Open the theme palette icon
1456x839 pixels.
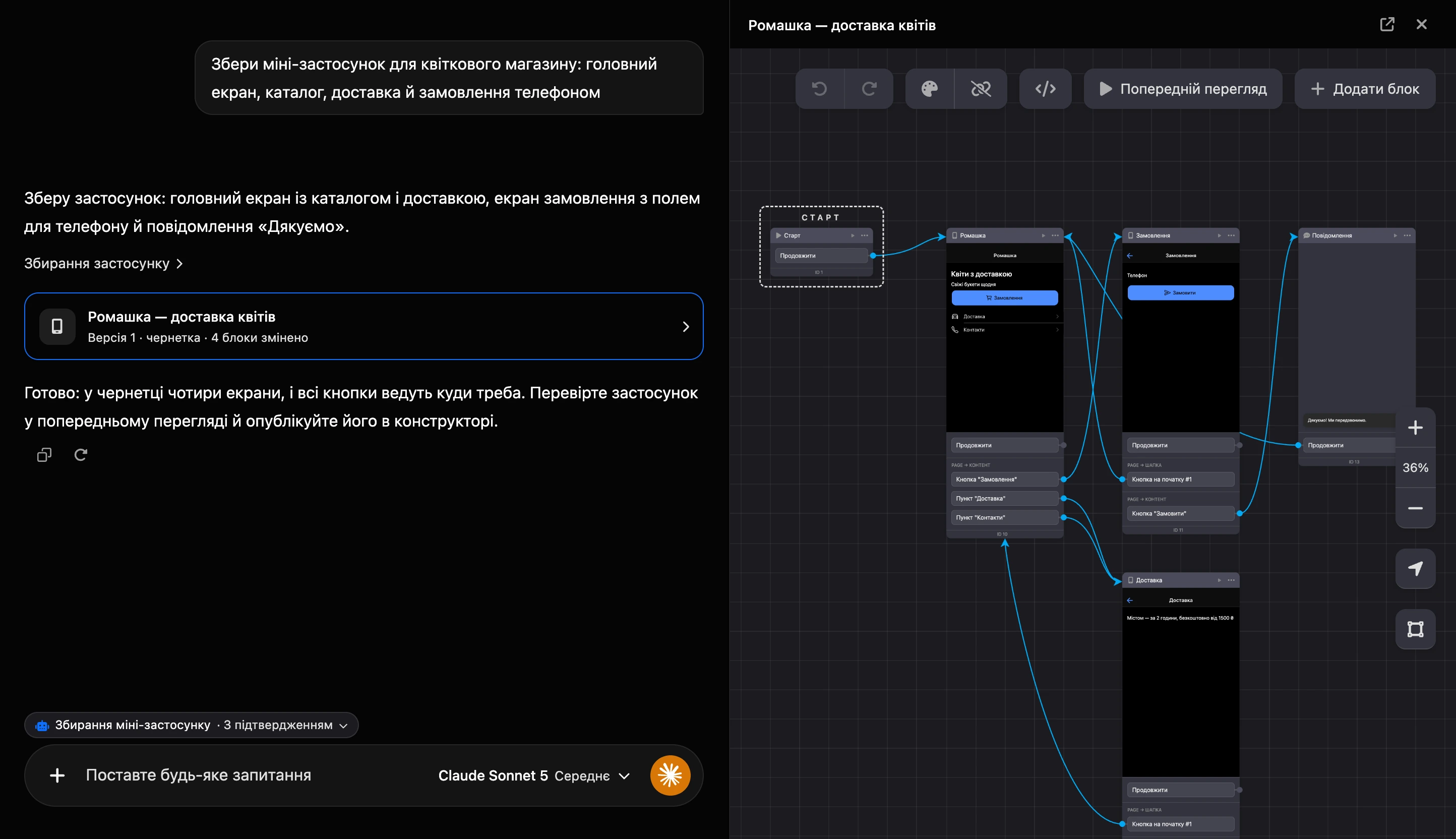coord(929,89)
